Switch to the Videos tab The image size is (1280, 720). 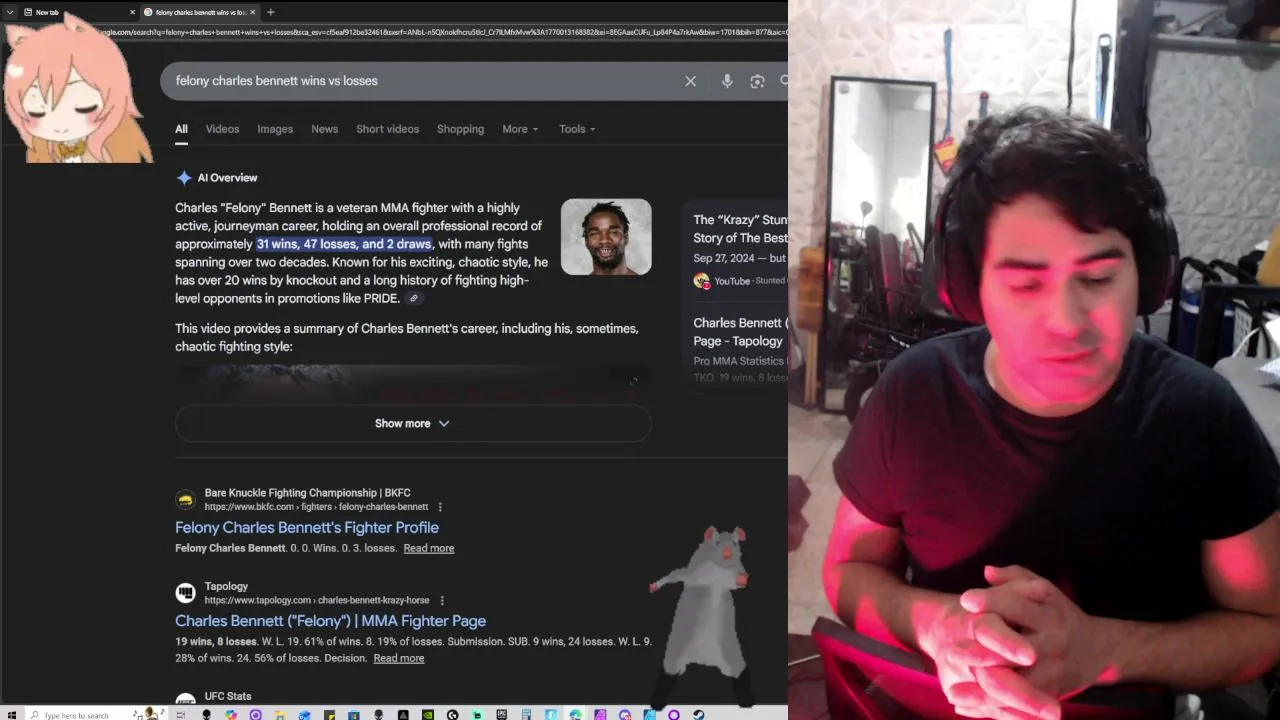[x=222, y=129]
